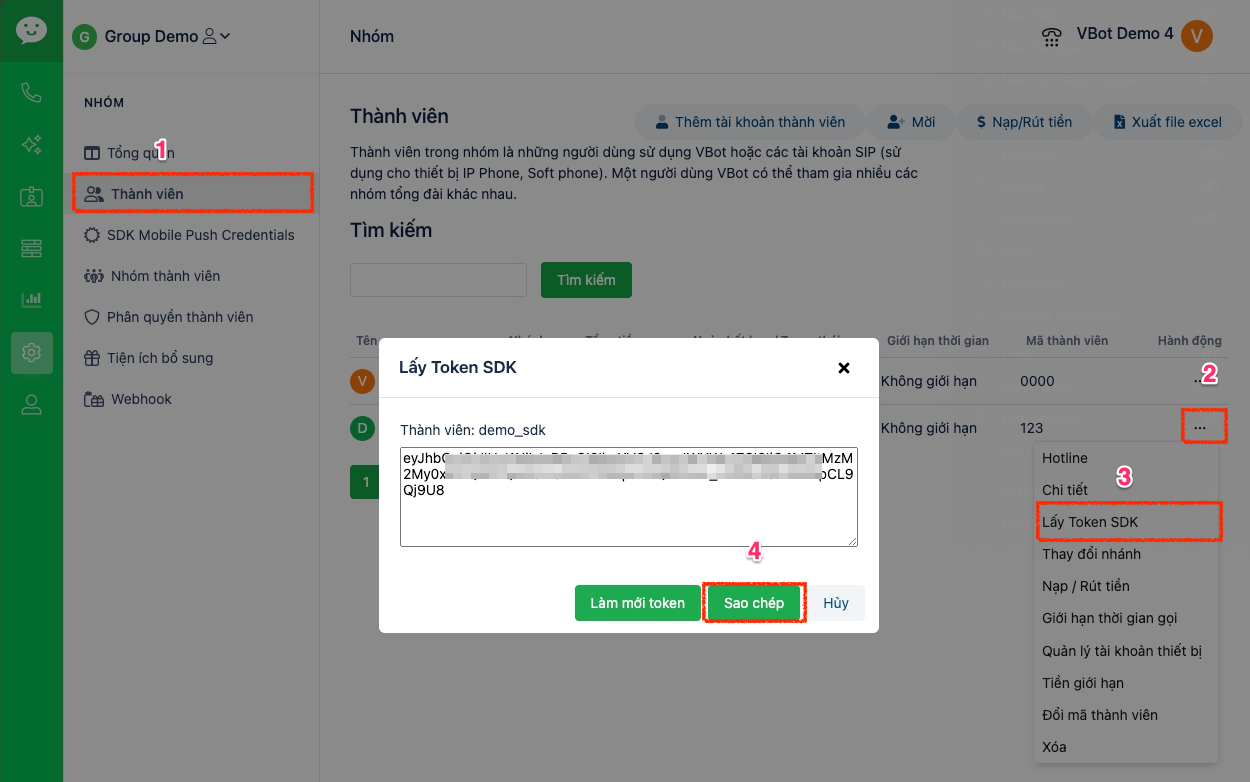This screenshot has width=1250, height=782.
Task: Expand the Group Demo dropdown
Action: 216,37
